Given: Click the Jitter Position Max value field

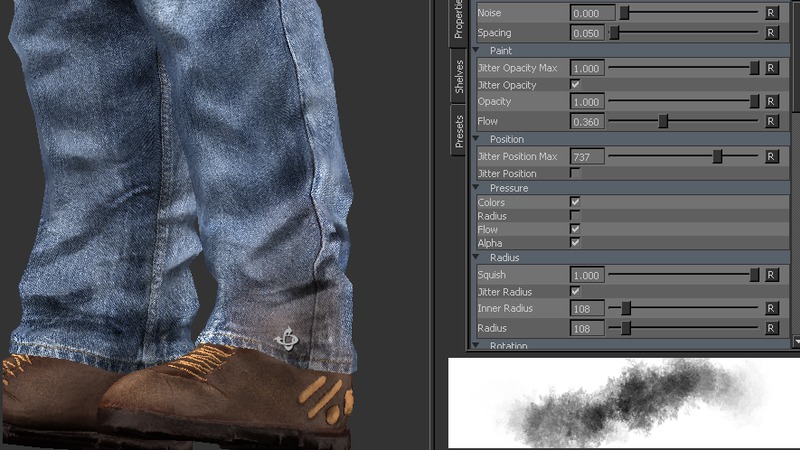Looking at the screenshot, I should click(x=586, y=157).
